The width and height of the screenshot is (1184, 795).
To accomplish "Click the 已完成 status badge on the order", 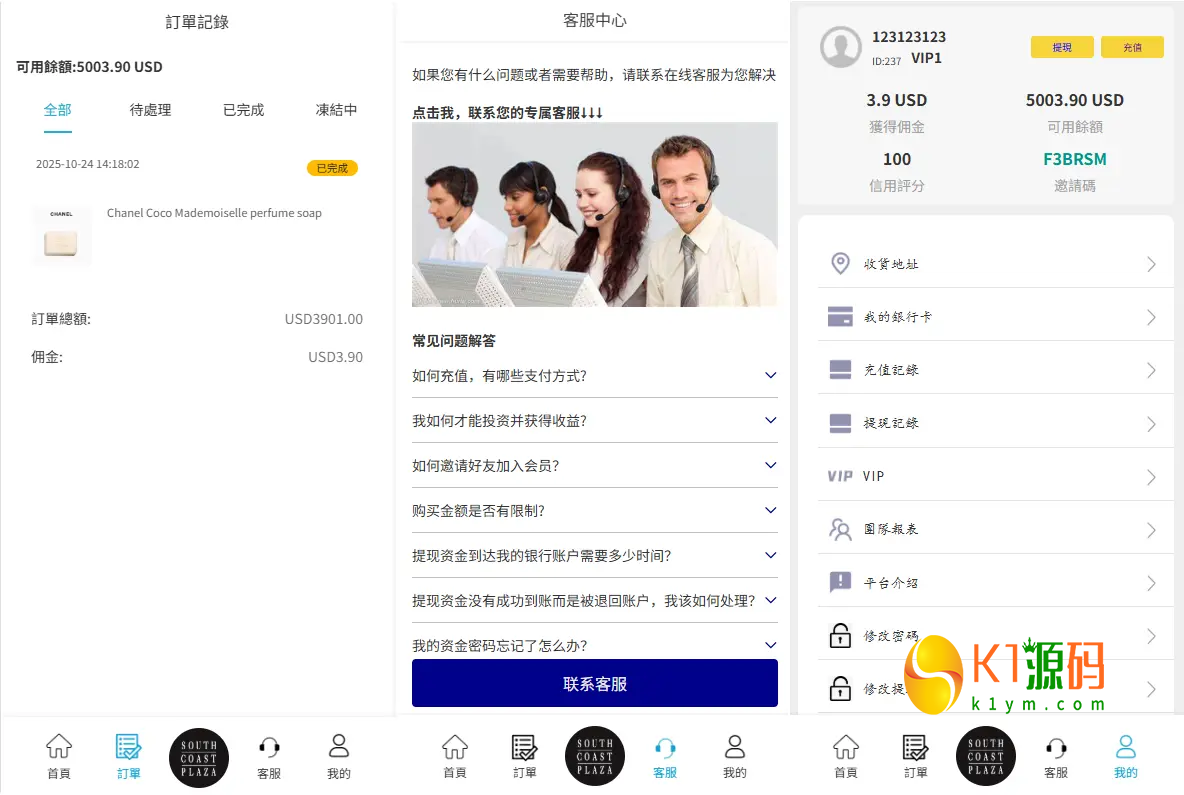I will click(x=332, y=168).
